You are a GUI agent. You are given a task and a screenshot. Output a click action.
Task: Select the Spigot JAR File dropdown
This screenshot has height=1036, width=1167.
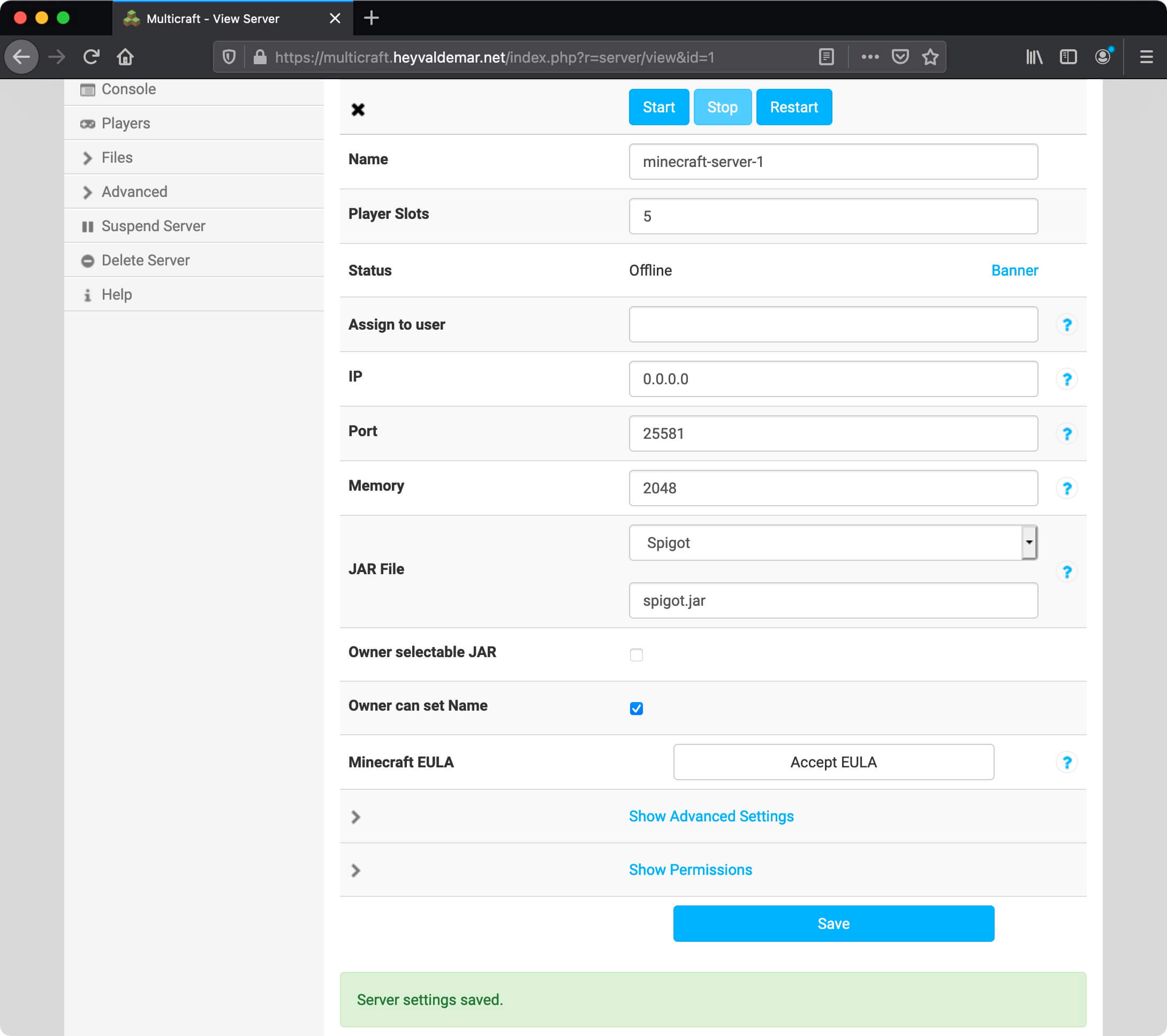click(x=833, y=542)
